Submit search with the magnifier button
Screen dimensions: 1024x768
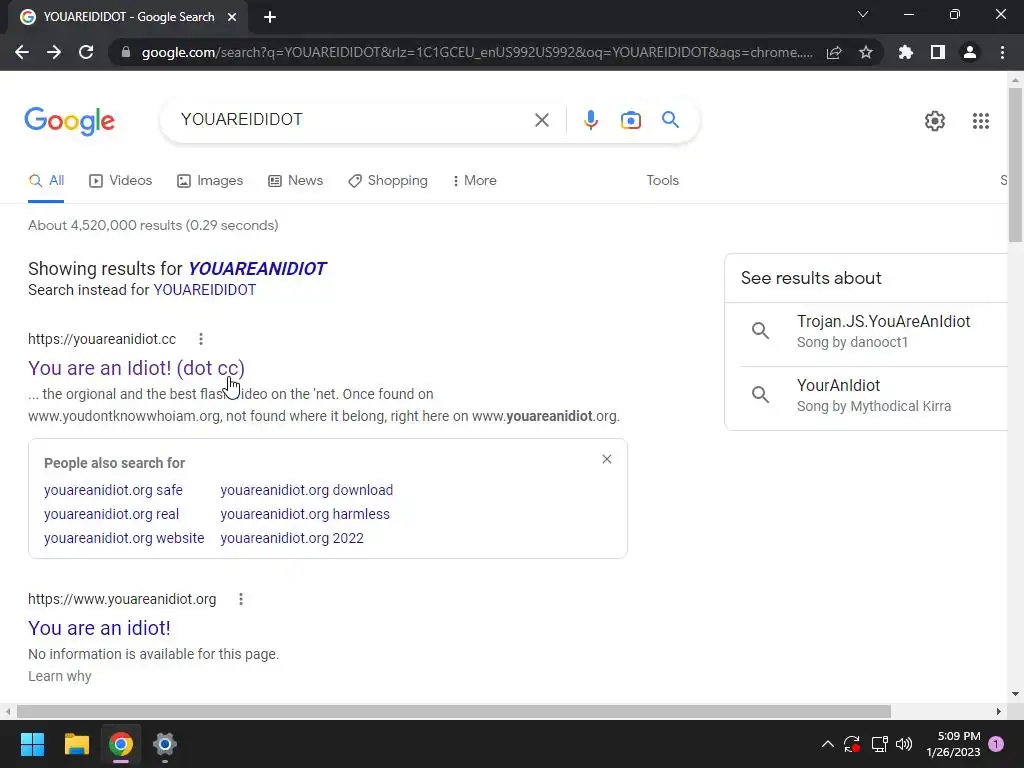point(670,120)
